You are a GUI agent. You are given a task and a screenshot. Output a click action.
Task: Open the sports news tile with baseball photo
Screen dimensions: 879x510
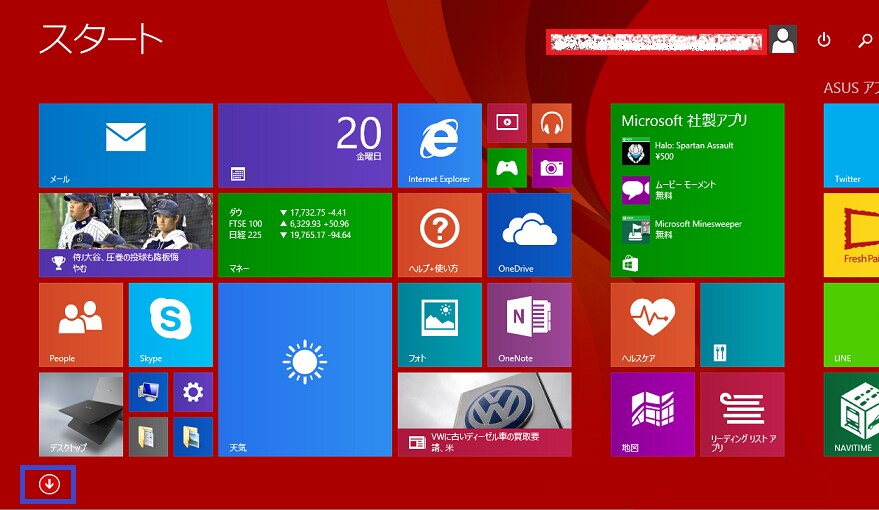[x=126, y=235]
